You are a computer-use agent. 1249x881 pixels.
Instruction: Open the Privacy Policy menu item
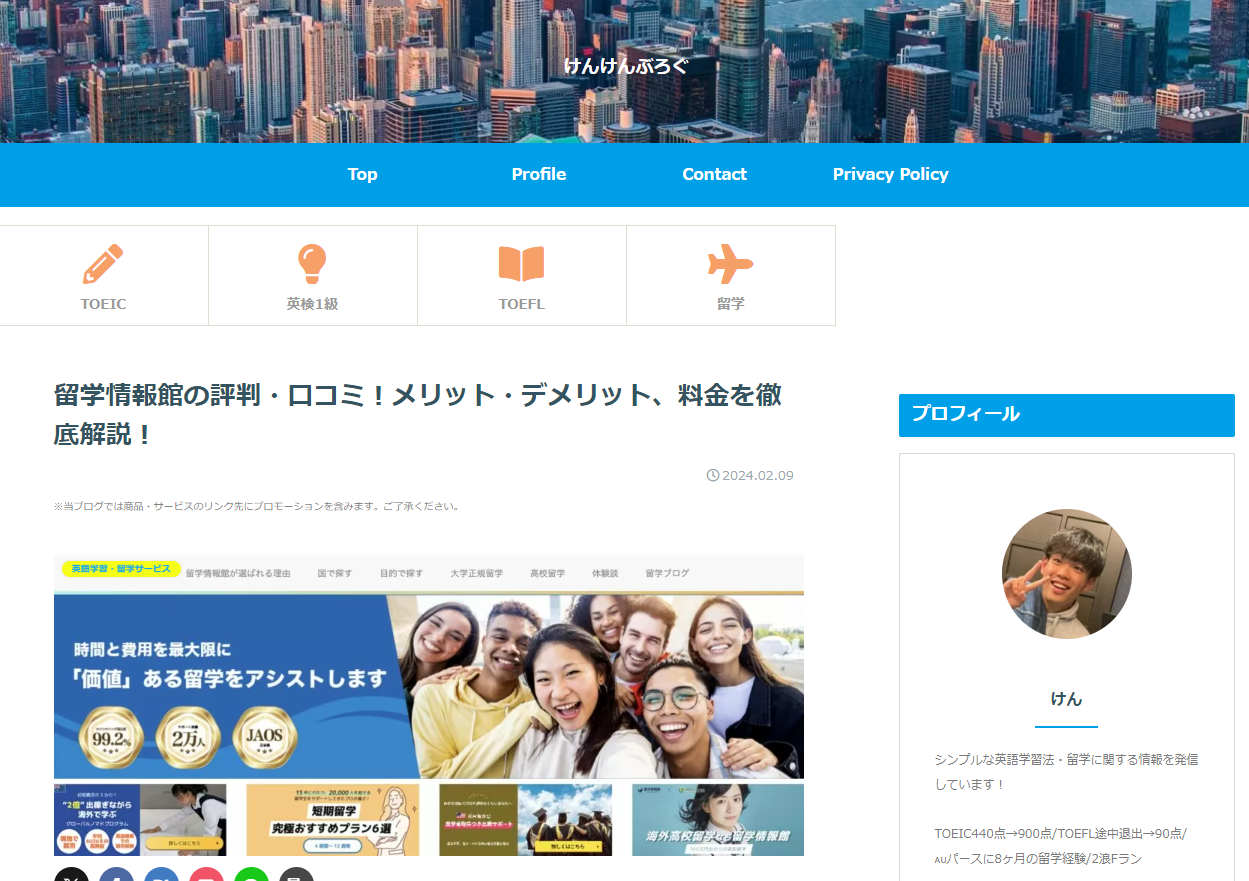890,174
